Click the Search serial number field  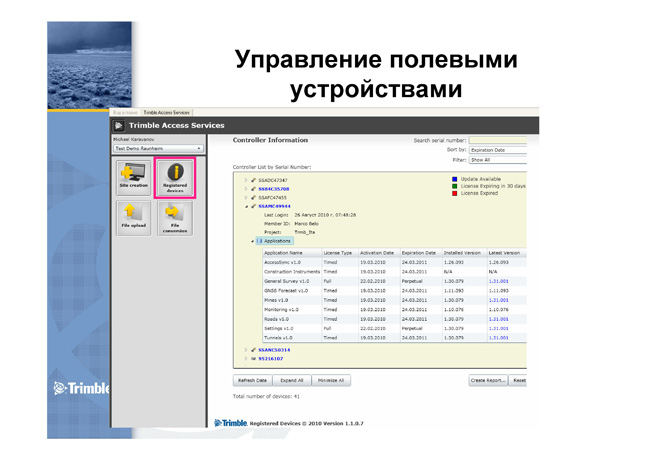tap(498, 140)
